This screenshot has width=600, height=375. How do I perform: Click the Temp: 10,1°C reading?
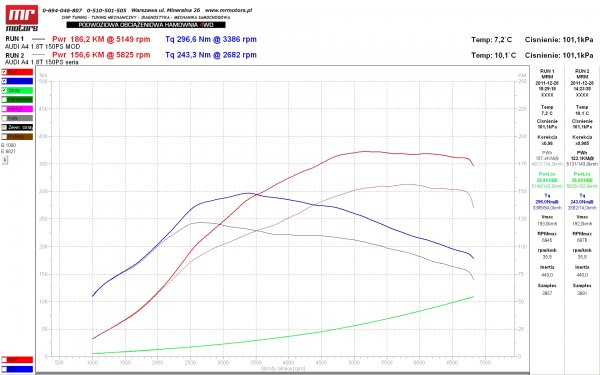click(x=494, y=55)
